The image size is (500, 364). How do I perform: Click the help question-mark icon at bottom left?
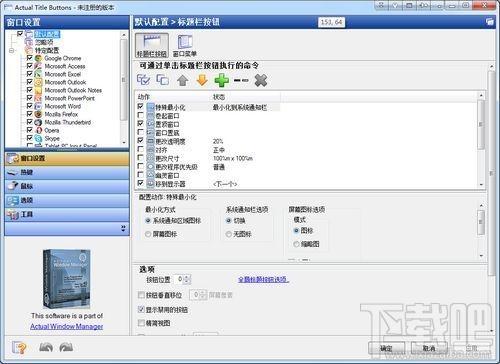(19, 348)
